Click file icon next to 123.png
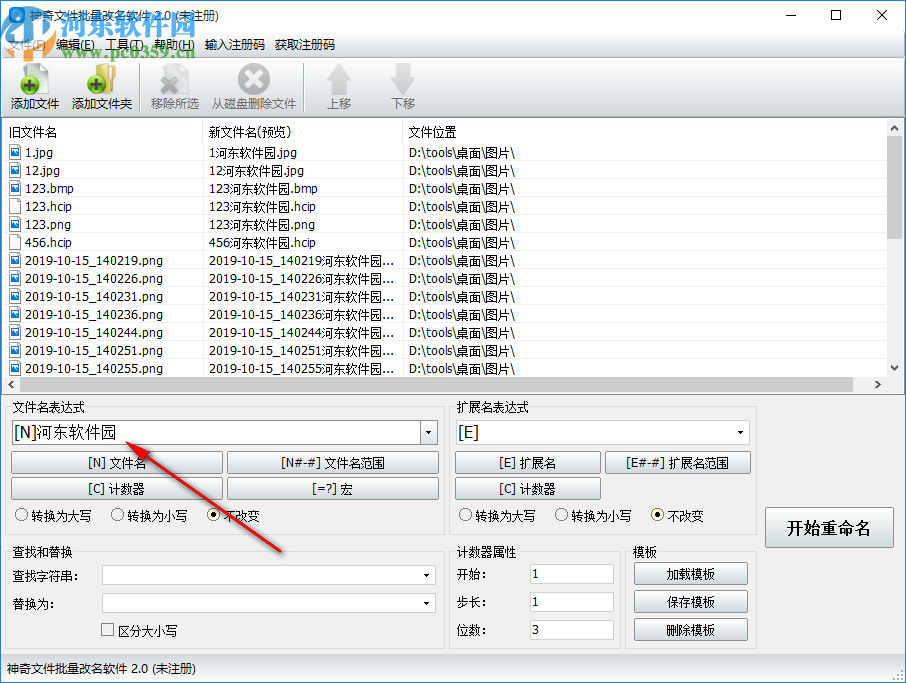This screenshot has width=906, height=683. [15, 224]
